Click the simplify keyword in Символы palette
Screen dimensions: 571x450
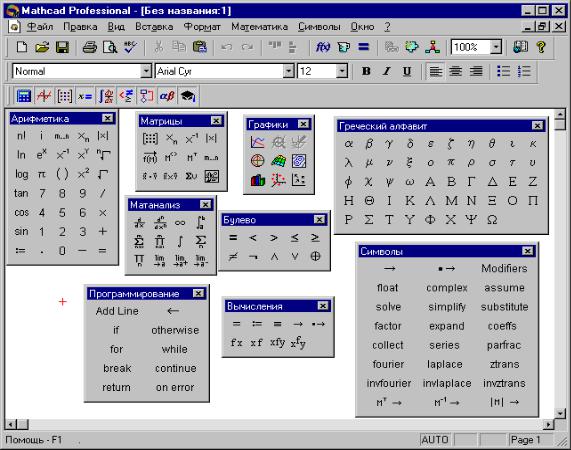[447, 307]
